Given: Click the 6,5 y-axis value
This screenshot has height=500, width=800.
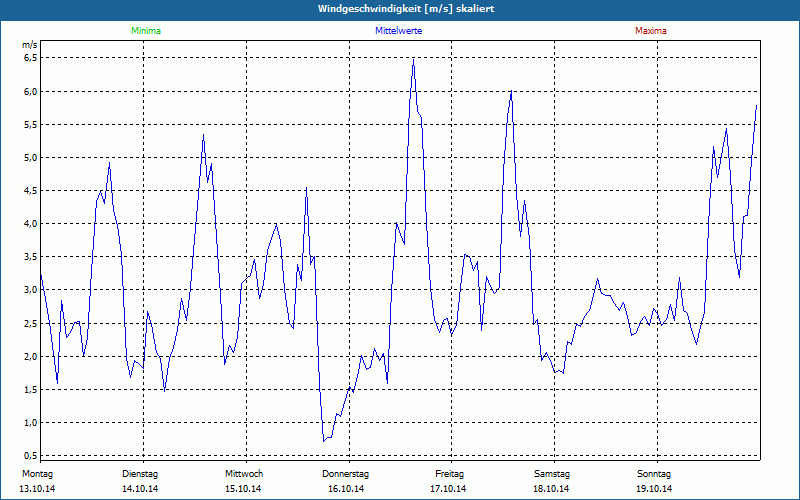Looking at the screenshot, I should pyautogui.click(x=31, y=58).
